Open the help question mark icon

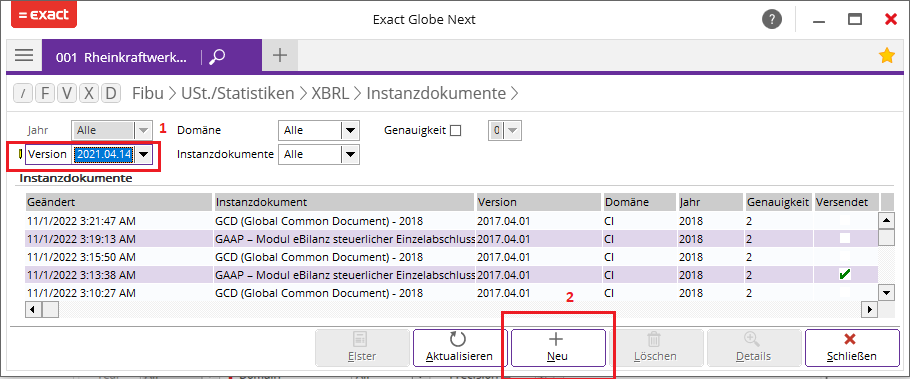tap(771, 20)
